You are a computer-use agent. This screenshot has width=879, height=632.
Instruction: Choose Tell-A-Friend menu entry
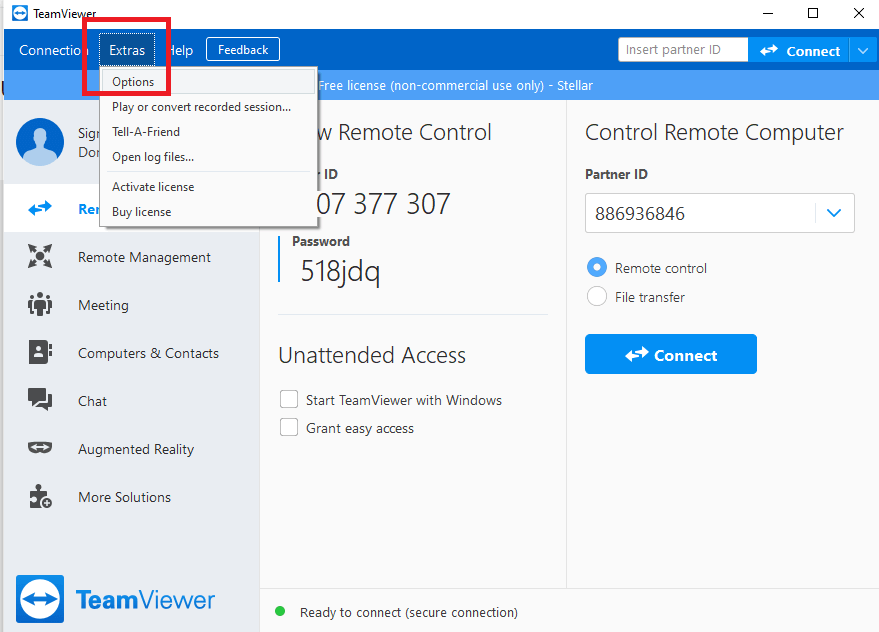pyautogui.click(x=207, y=132)
